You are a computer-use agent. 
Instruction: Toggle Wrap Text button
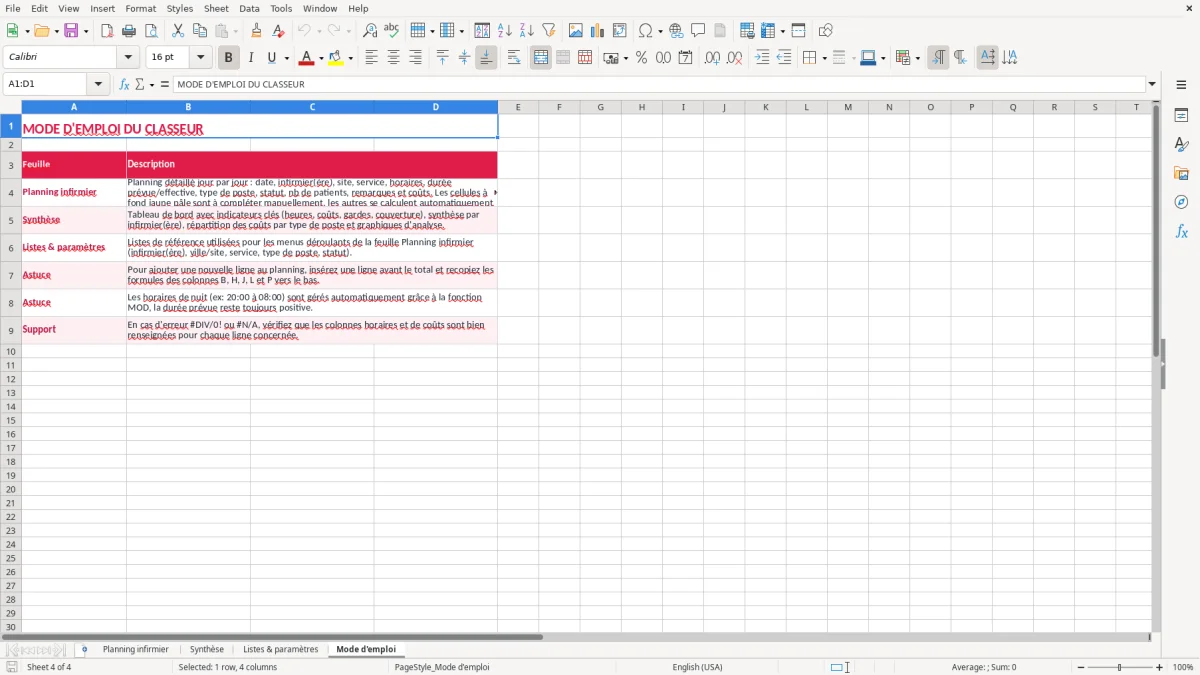click(x=514, y=58)
